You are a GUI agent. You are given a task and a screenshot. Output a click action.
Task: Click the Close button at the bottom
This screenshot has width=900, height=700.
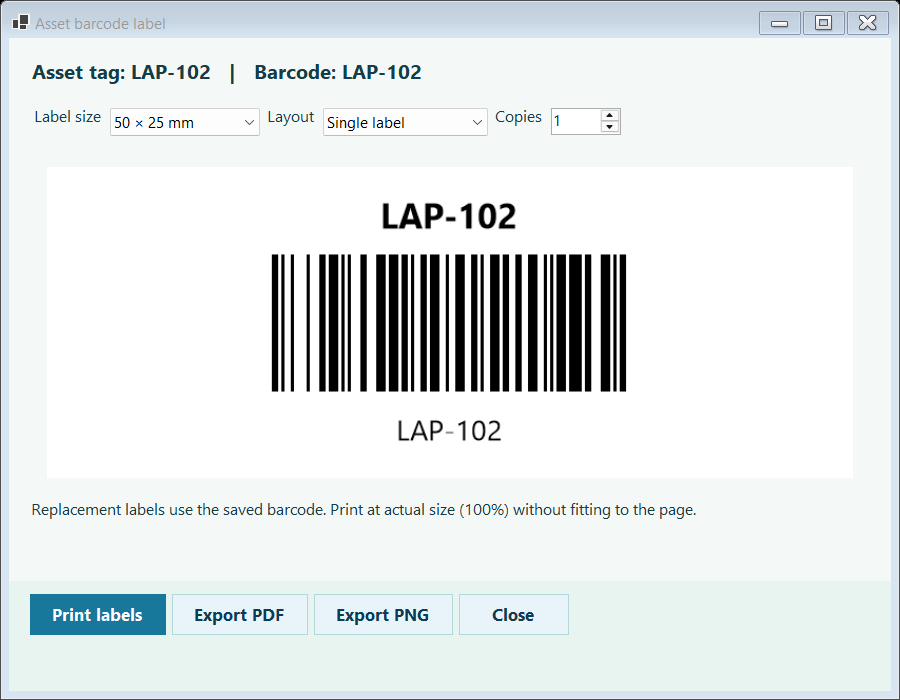tap(514, 615)
